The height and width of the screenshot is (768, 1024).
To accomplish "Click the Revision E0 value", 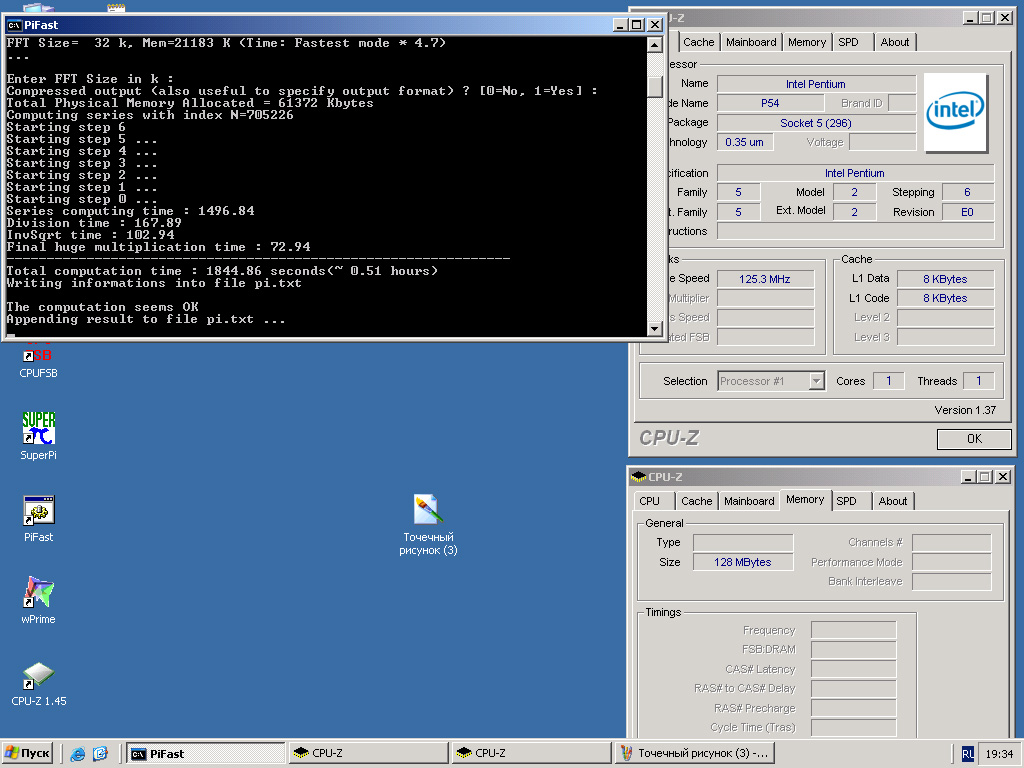I will (x=967, y=212).
